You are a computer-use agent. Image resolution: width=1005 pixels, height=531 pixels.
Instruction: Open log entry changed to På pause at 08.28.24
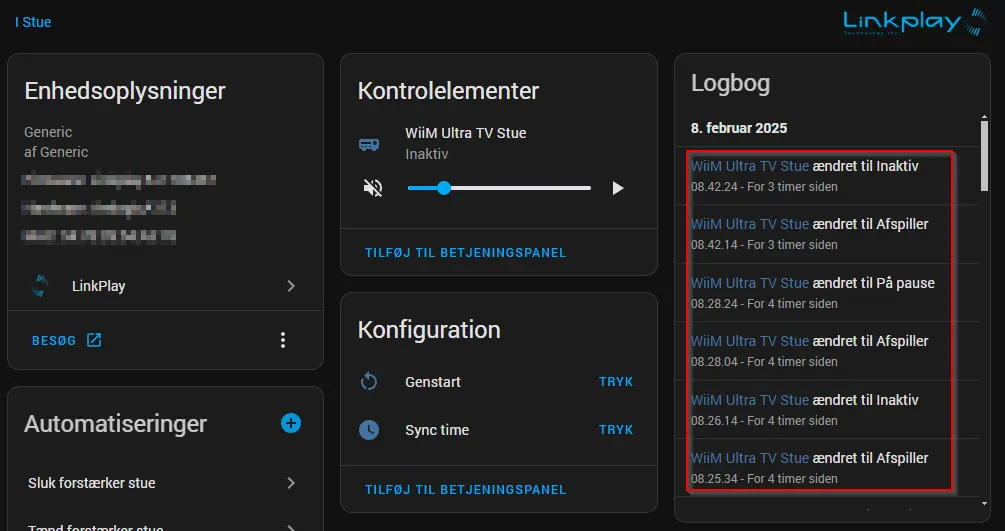click(827, 292)
